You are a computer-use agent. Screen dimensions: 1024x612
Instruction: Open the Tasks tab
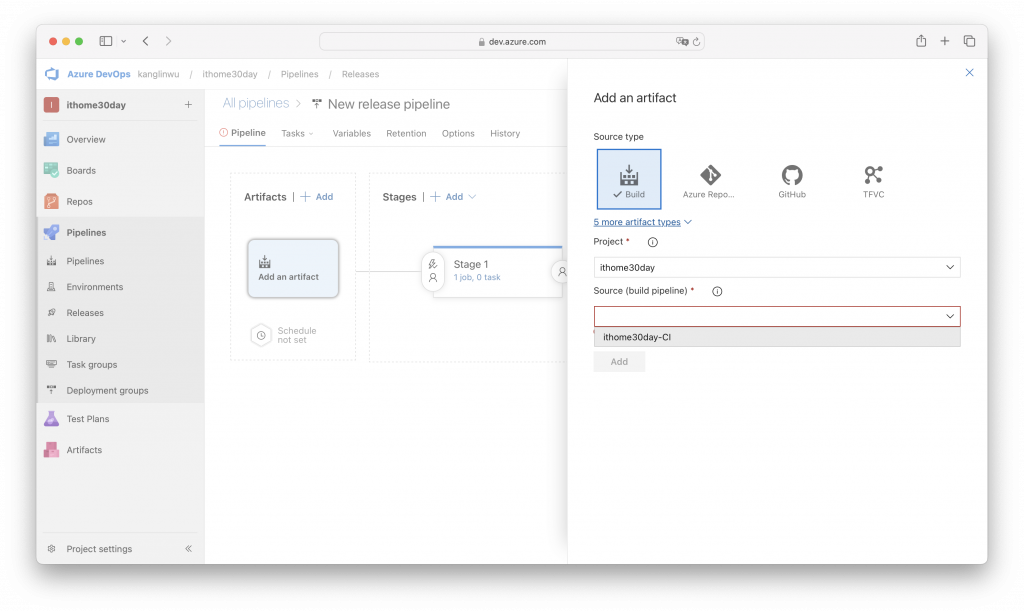[x=297, y=133]
